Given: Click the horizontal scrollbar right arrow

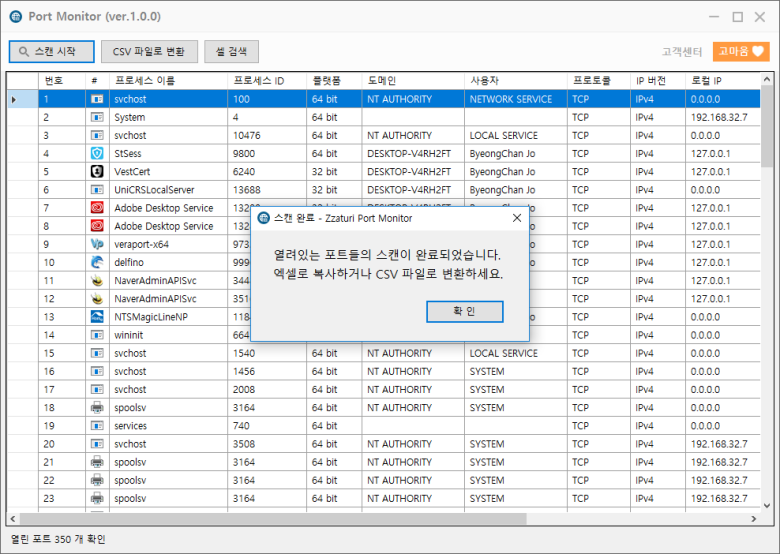Looking at the screenshot, I should pos(754,518).
